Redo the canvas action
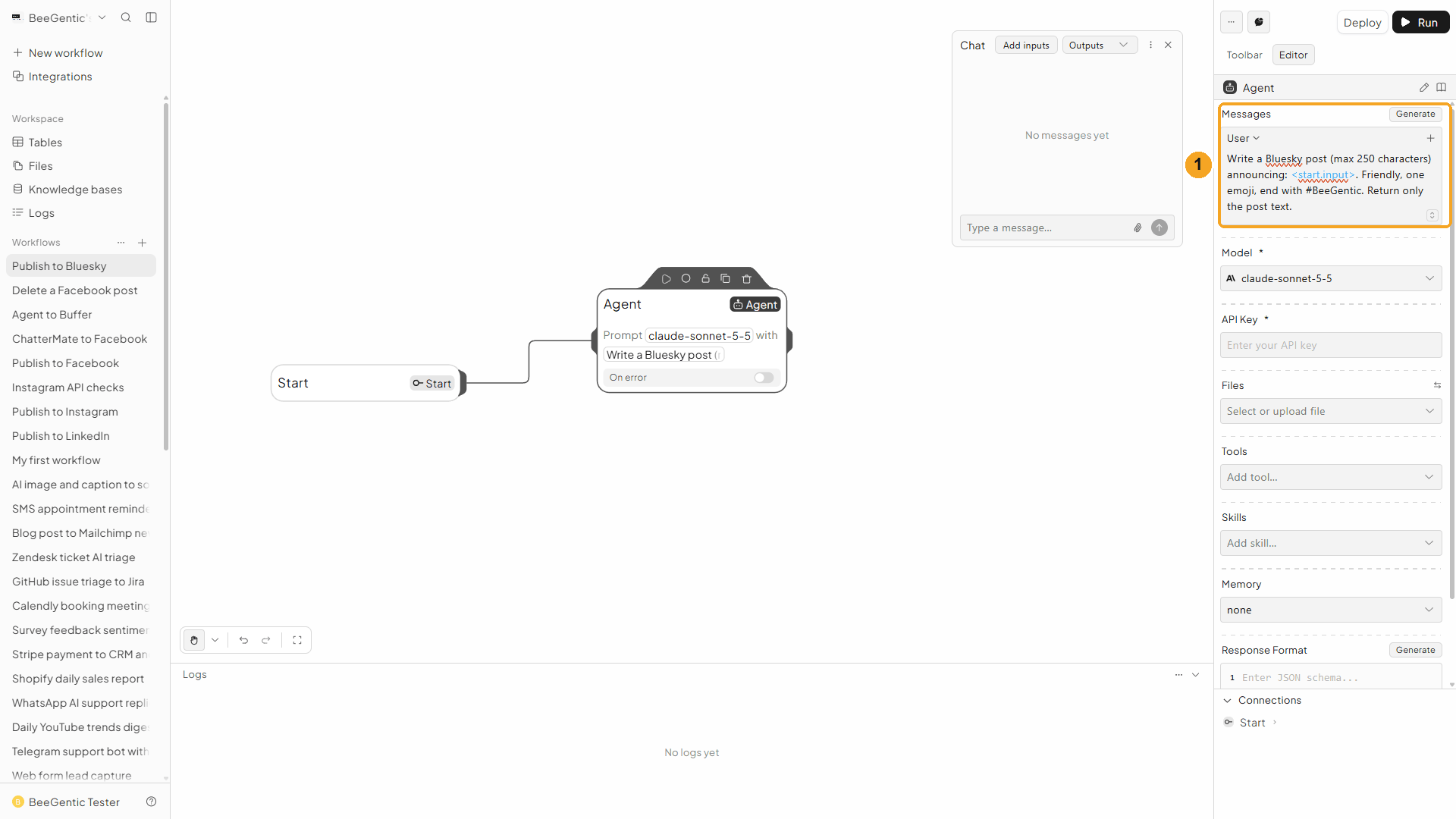The height and width of the screenshot is (819, 1456). [266, 640]
